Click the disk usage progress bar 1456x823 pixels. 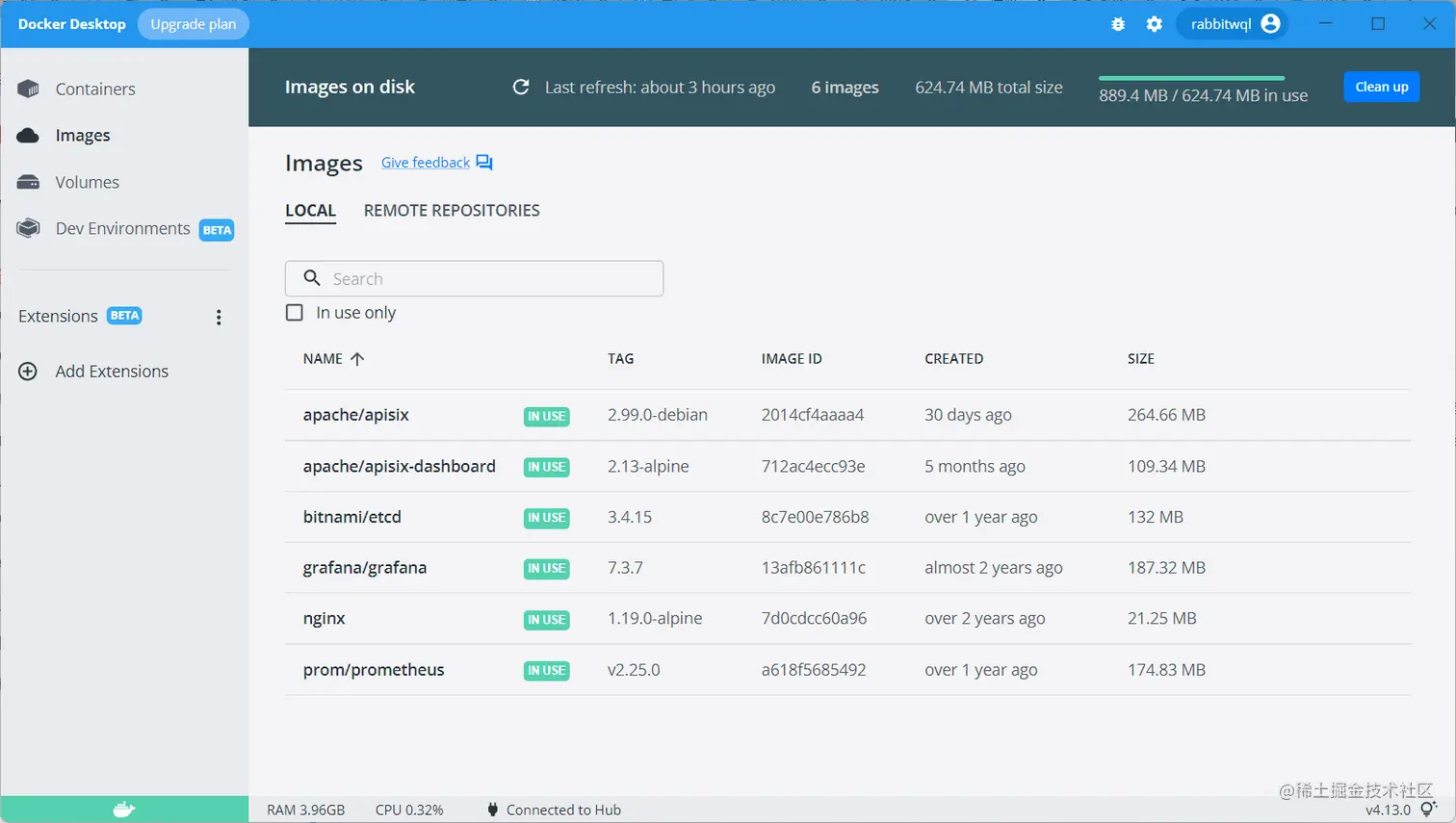1191,78
